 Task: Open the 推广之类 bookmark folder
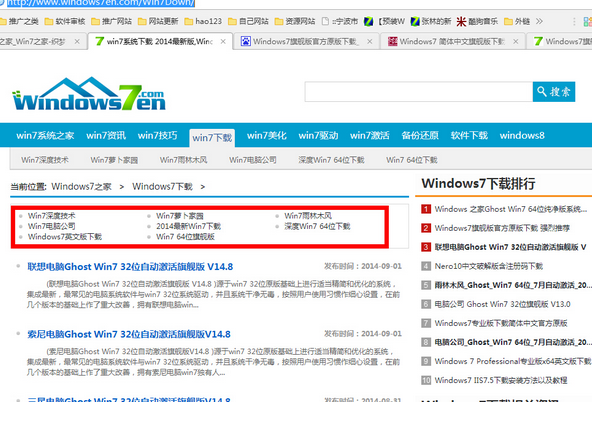coord(20,21)
